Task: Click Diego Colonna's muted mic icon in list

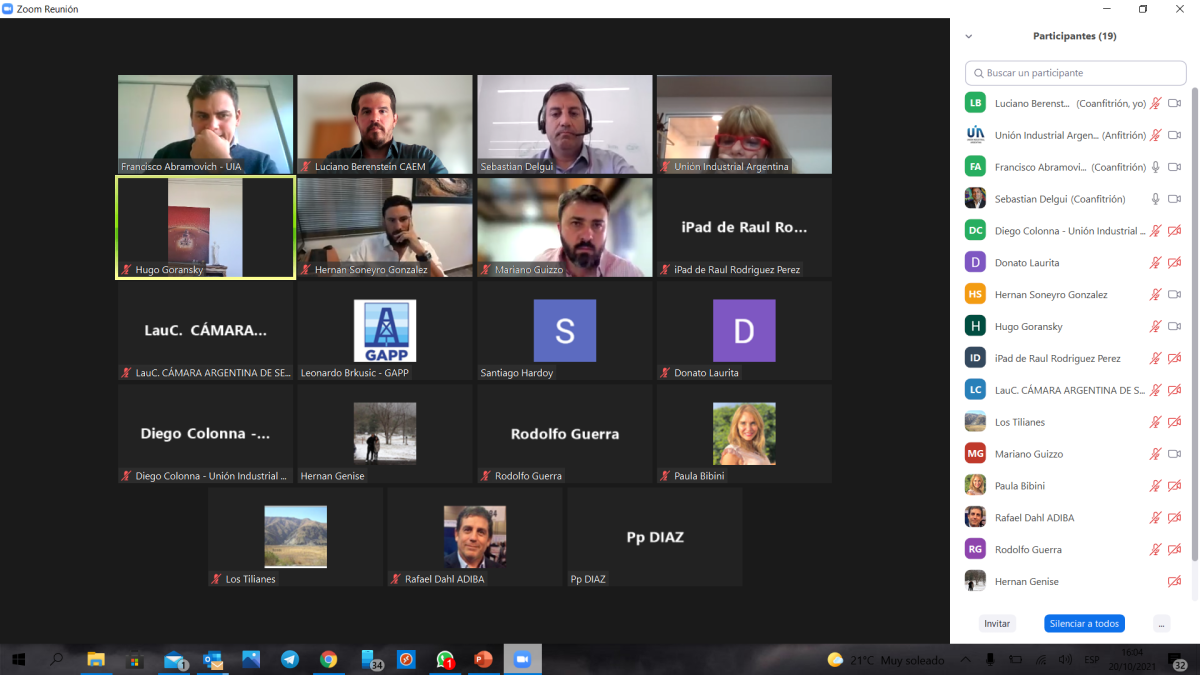Action: click(1155, 231)
